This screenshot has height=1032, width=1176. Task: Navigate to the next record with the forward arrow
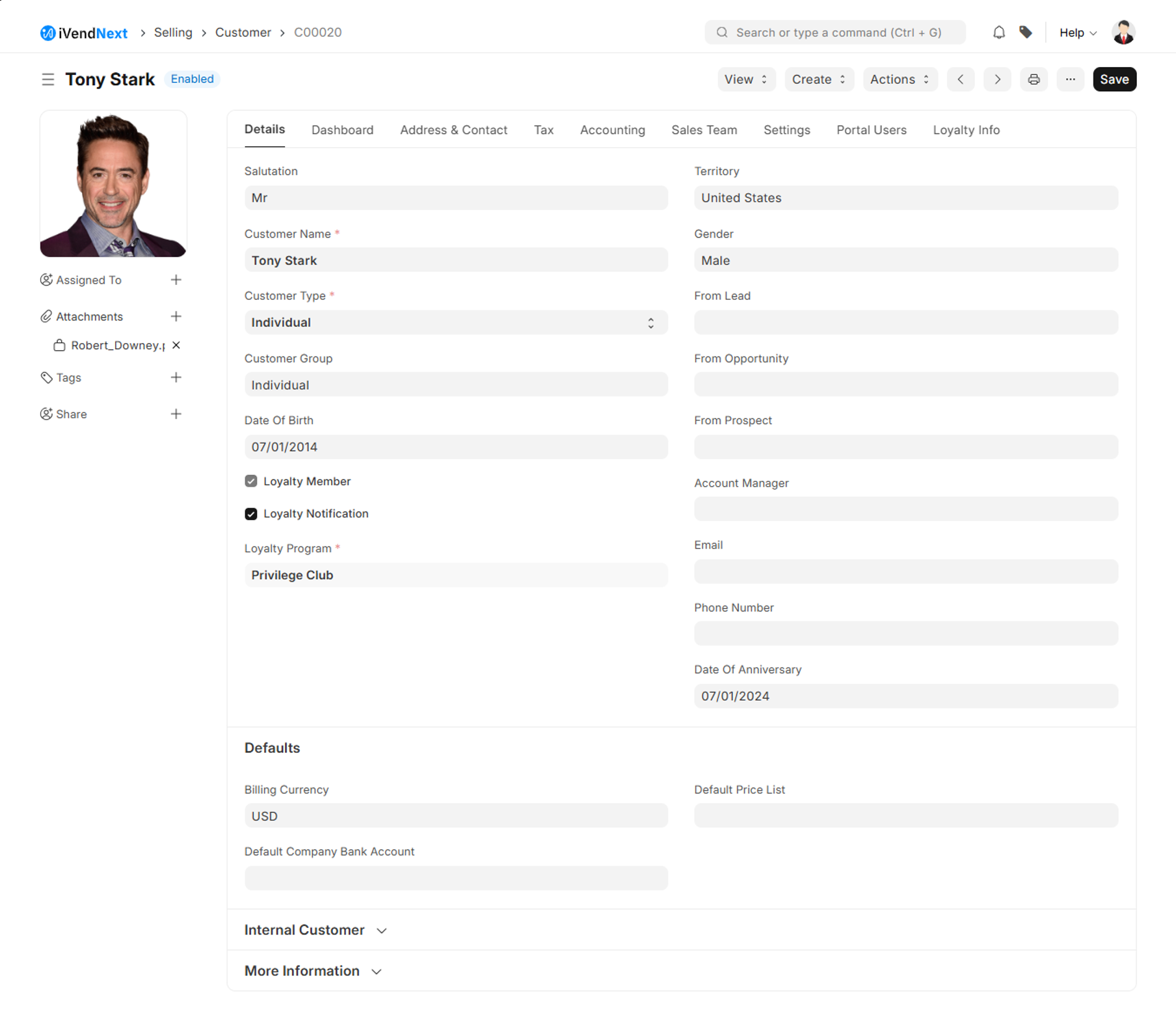(996, 79)
